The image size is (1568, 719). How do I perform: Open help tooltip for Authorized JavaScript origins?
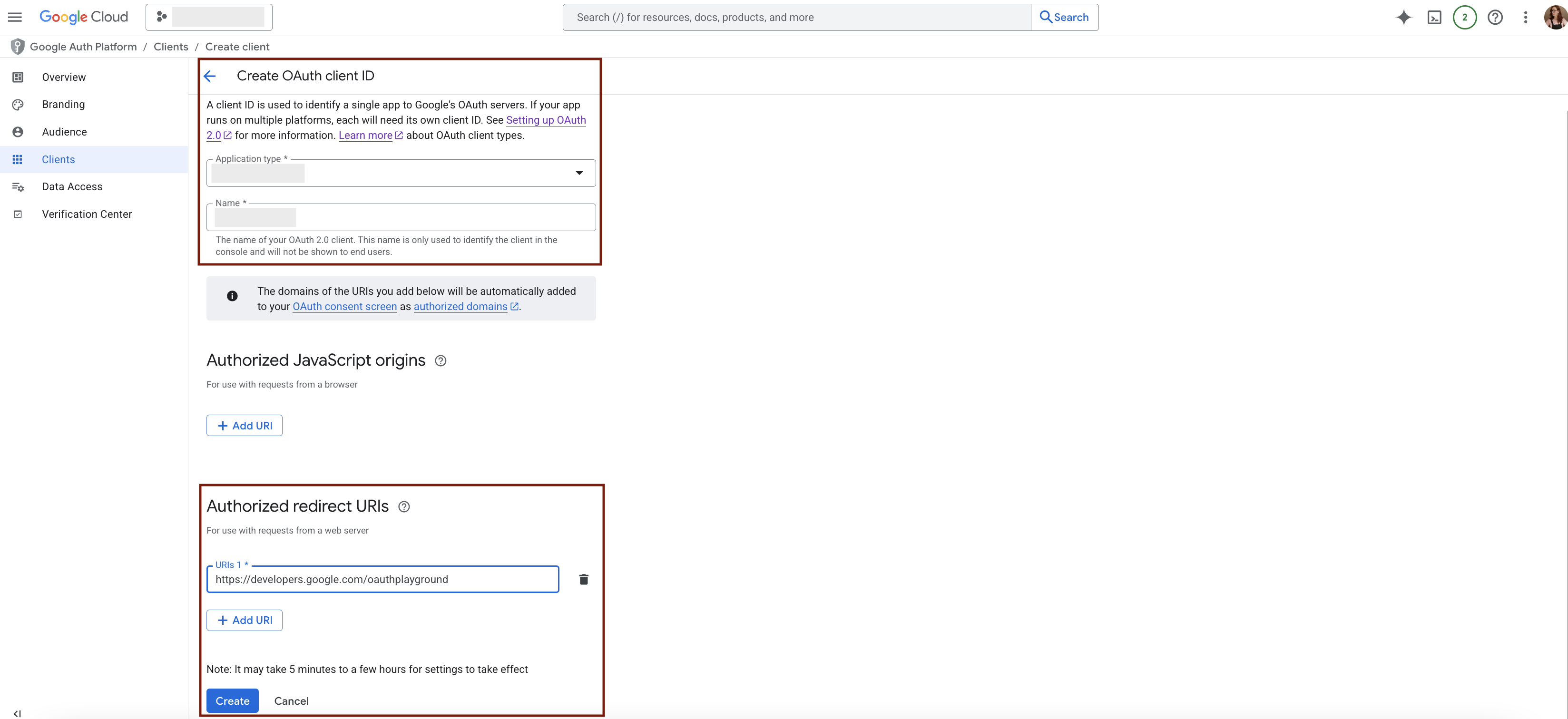click(x=441, y=361)
